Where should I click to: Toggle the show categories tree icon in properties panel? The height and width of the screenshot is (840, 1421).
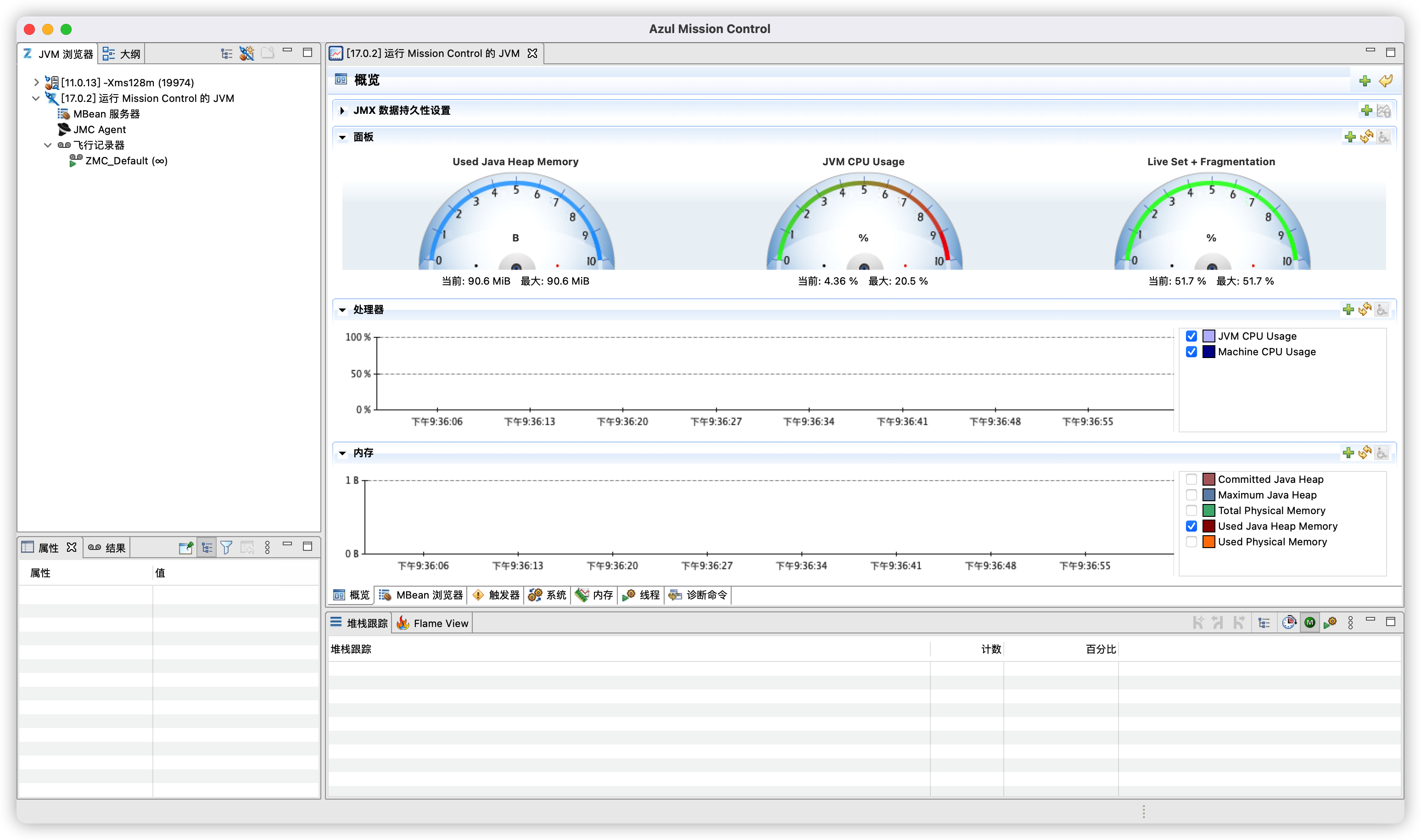[207, 547]
